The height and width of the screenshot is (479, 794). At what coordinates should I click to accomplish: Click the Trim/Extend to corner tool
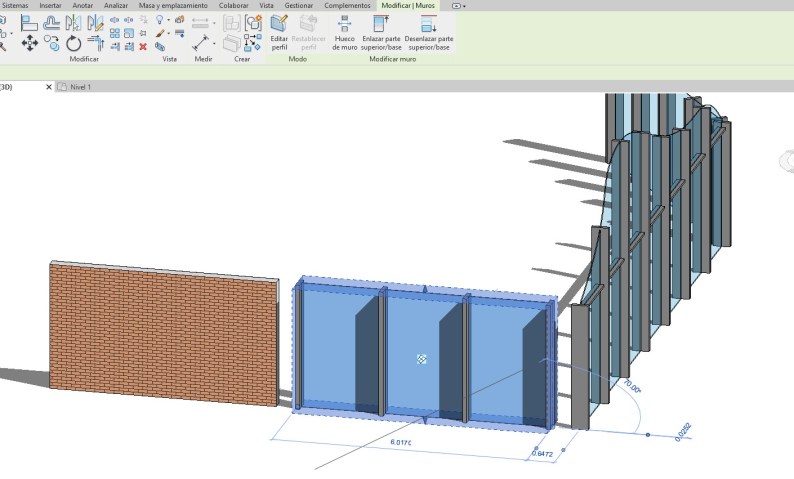[96, 42]
